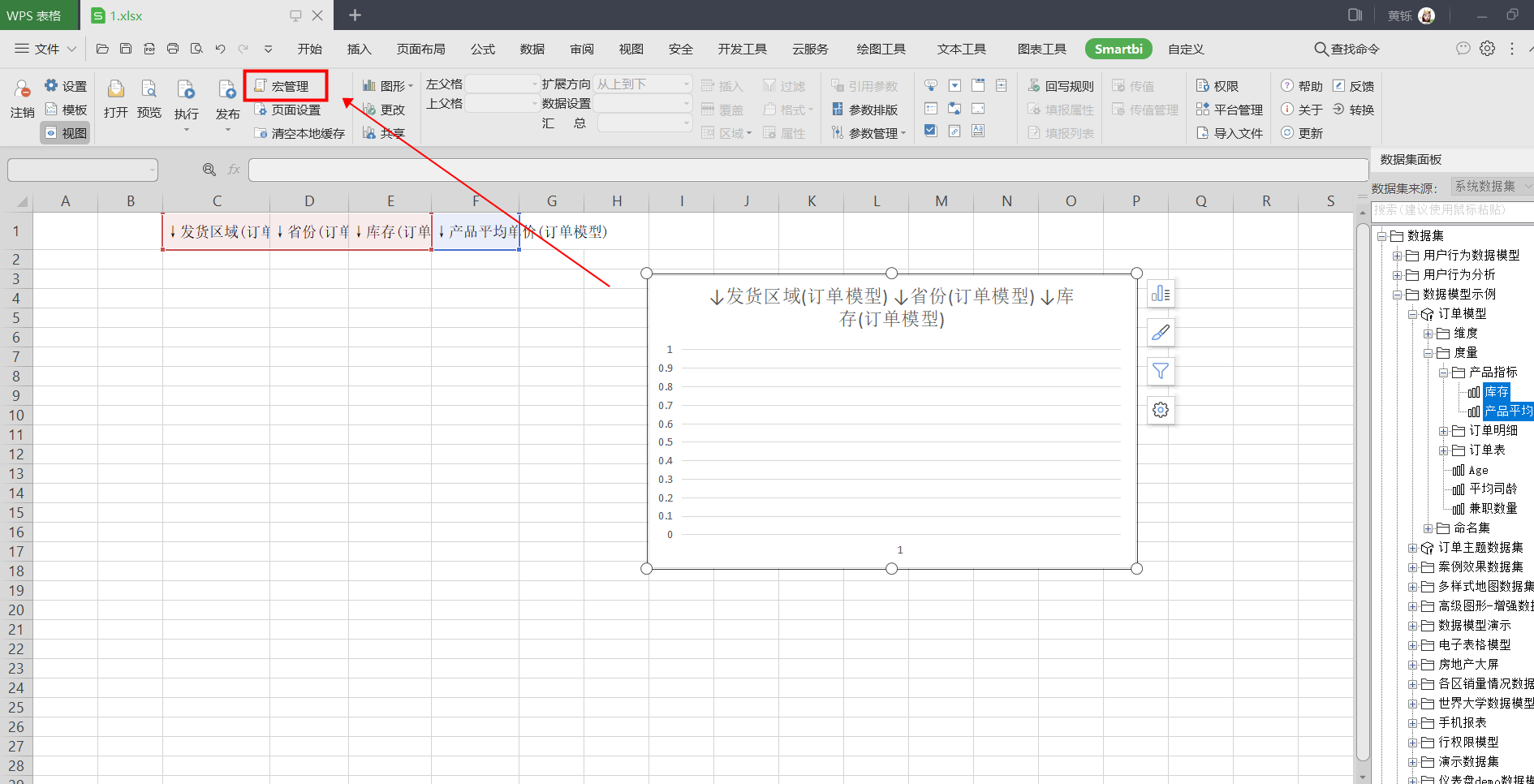Click 转换 convert

coord(1353,110)
